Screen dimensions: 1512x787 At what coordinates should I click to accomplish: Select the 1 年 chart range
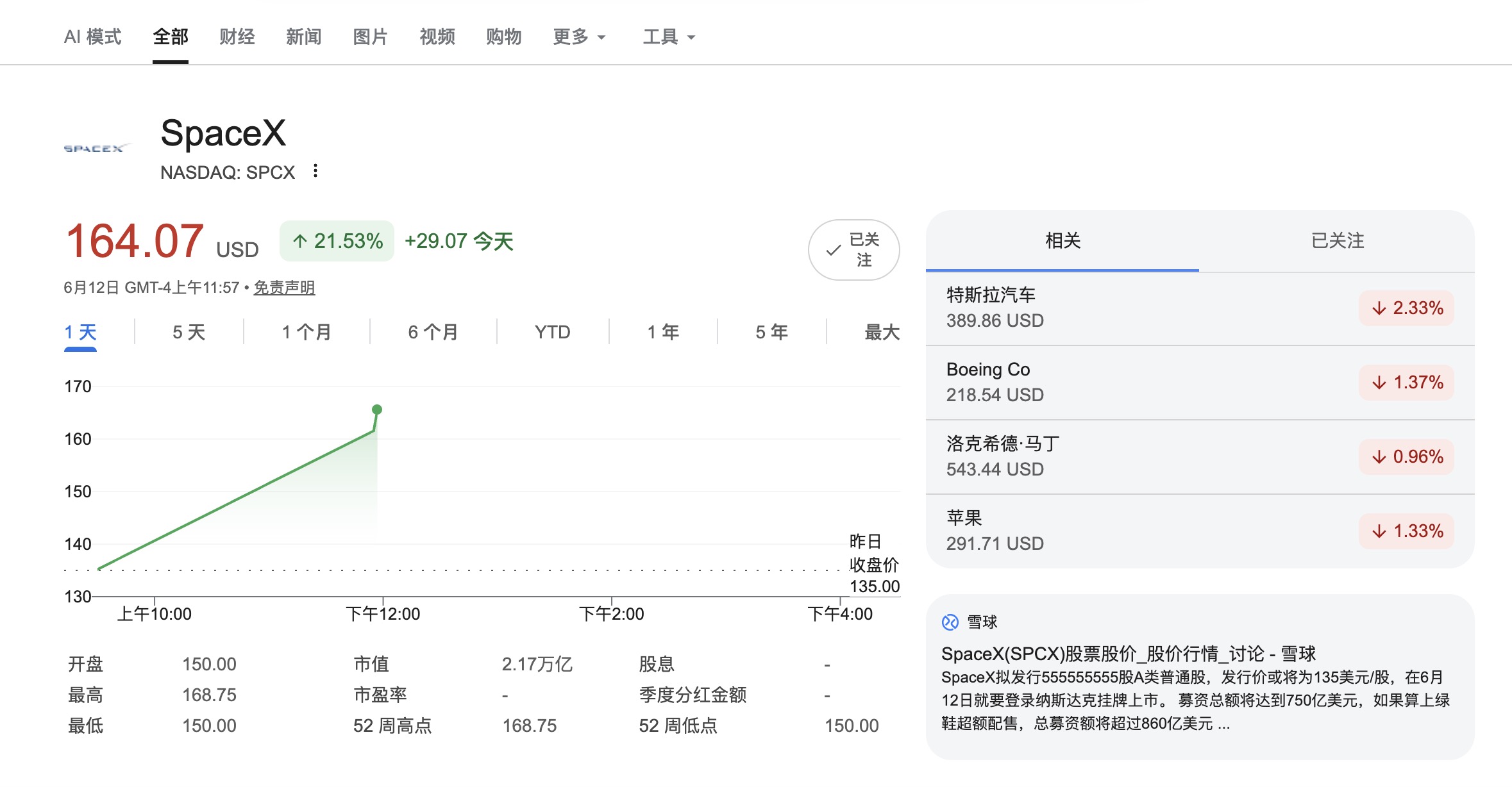(663, 333)
